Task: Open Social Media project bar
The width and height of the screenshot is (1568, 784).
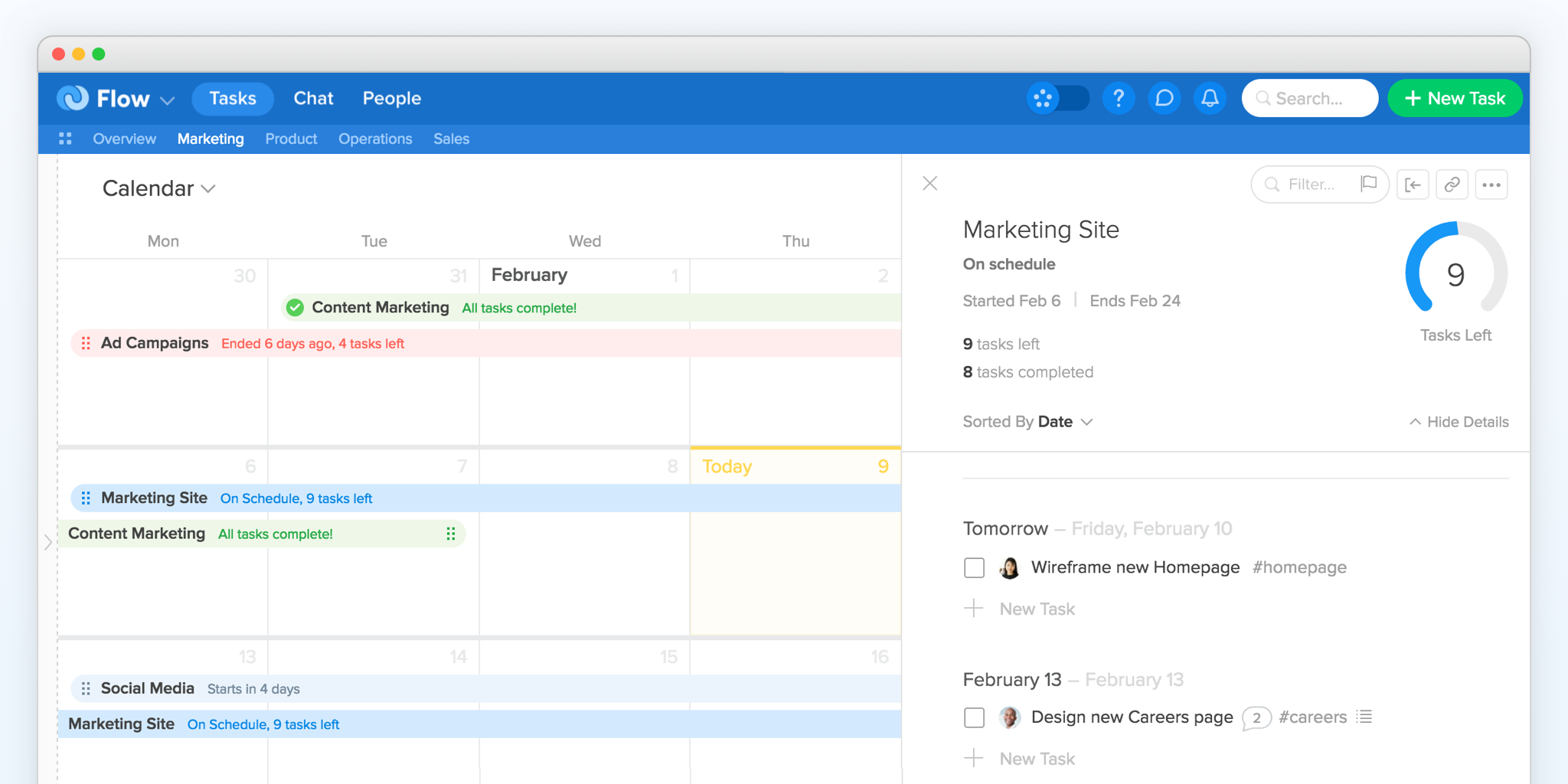Action: point(485,688)
